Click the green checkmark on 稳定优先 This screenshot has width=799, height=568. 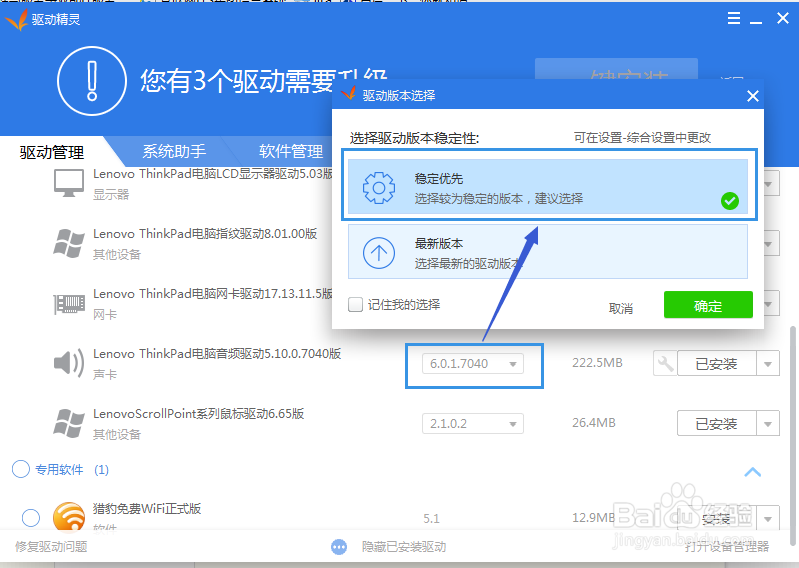pyautogui.click(x=730, y=201)
